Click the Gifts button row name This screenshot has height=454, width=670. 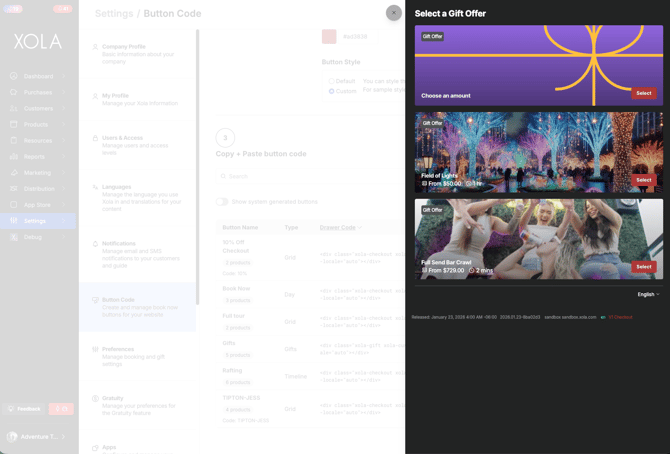229,343
